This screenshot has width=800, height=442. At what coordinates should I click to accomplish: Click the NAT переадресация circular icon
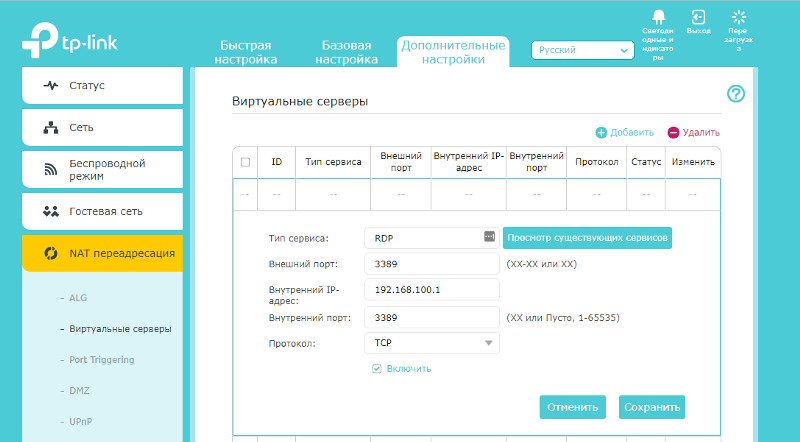(51, 253)
